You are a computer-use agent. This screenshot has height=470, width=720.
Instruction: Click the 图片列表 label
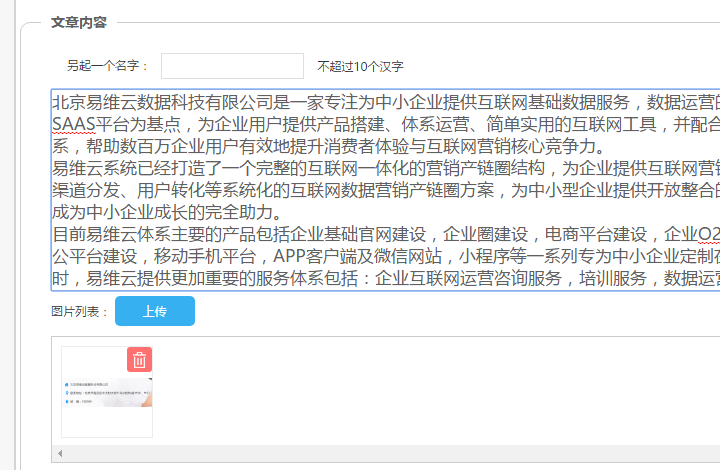[x=80, y=312]
